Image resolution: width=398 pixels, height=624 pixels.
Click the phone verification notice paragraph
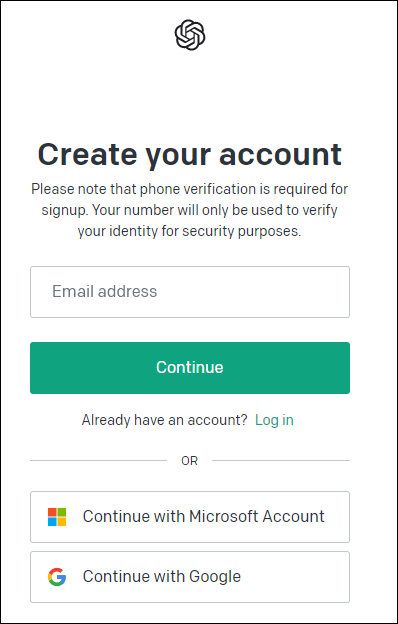point(190,210)
